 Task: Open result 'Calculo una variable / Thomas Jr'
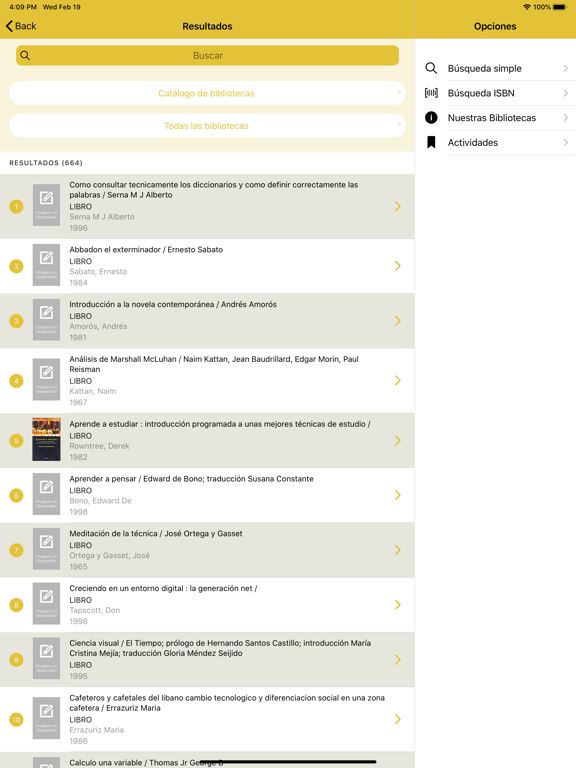(207, 760)
